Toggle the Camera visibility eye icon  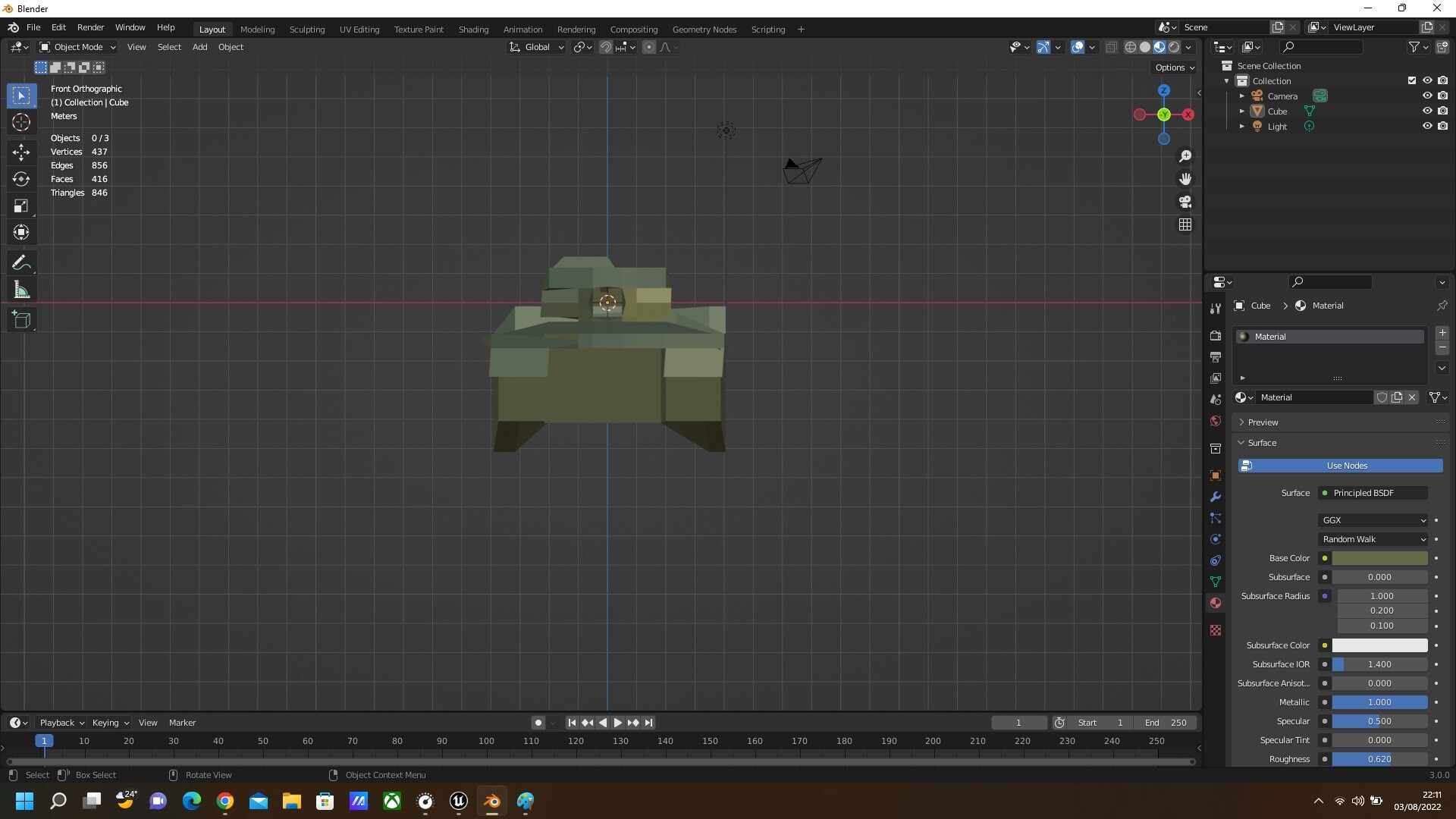(1426, 96)
